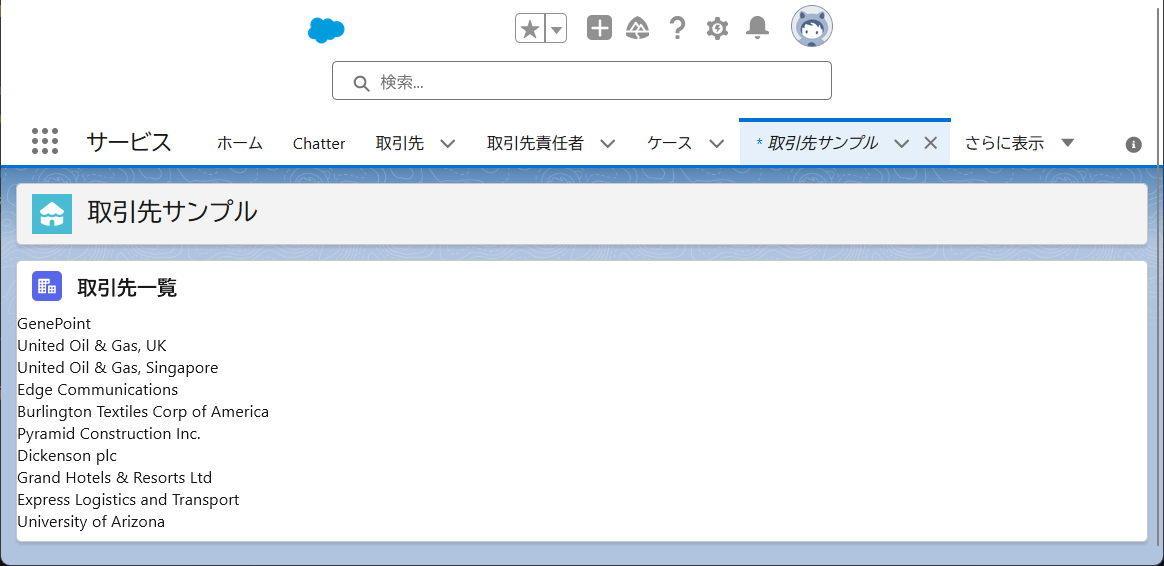Select GenePoint in the account list
The width and height of the screenshot is (1164, 566).
pos(54,324)
